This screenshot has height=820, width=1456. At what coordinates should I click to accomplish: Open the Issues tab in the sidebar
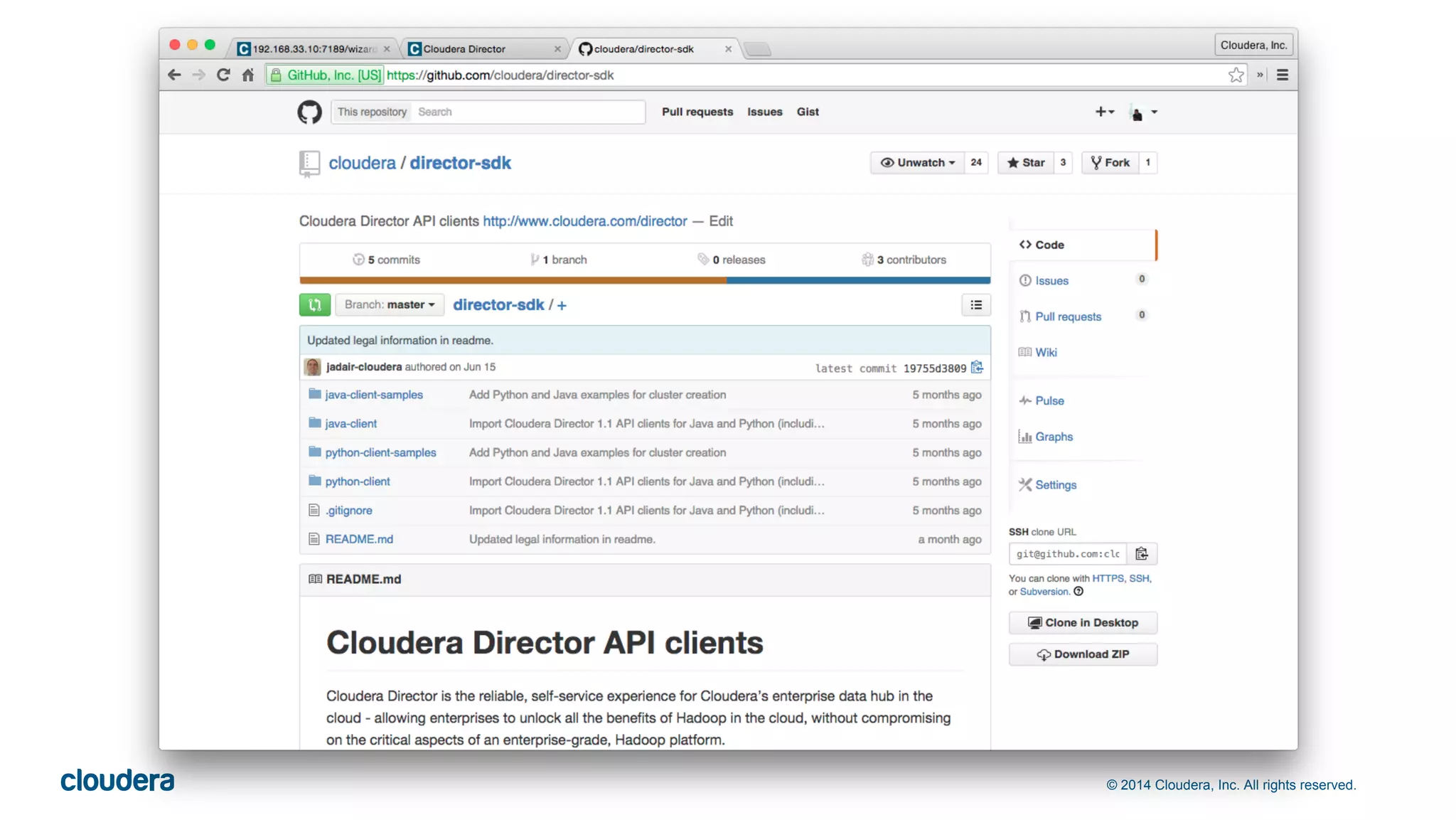pos(1083,281)
